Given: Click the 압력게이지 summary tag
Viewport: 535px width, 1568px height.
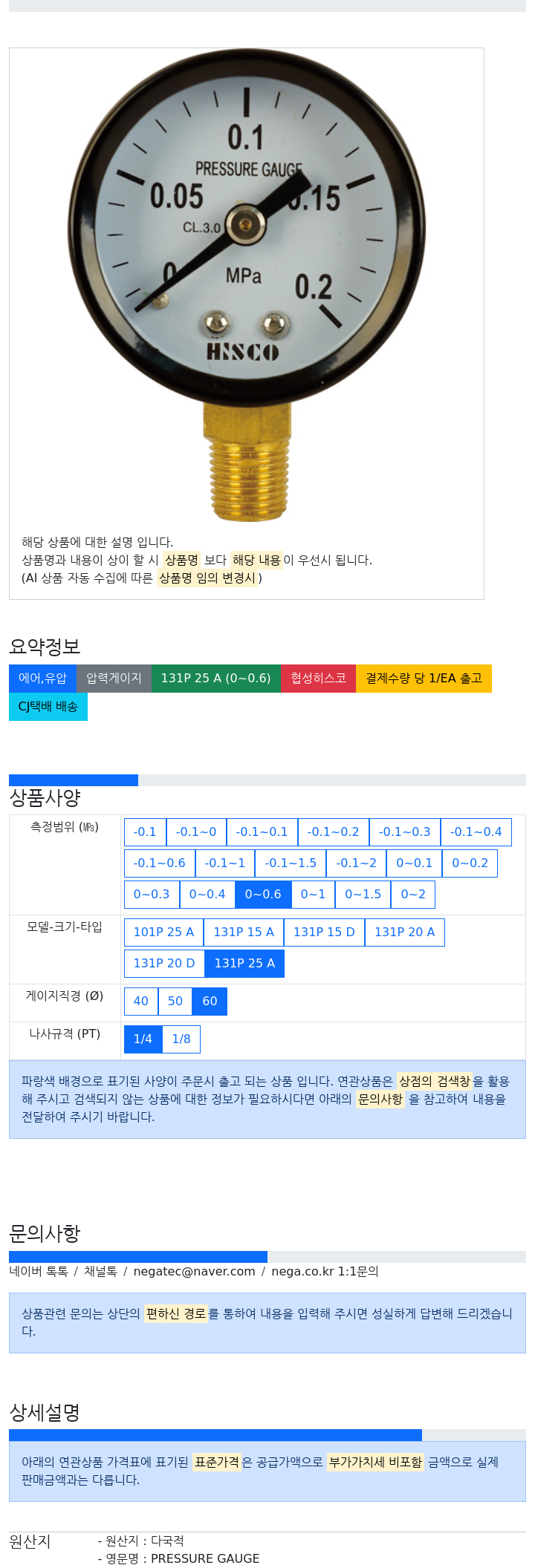Looking at the screenshot, I should tap(114, 679).
